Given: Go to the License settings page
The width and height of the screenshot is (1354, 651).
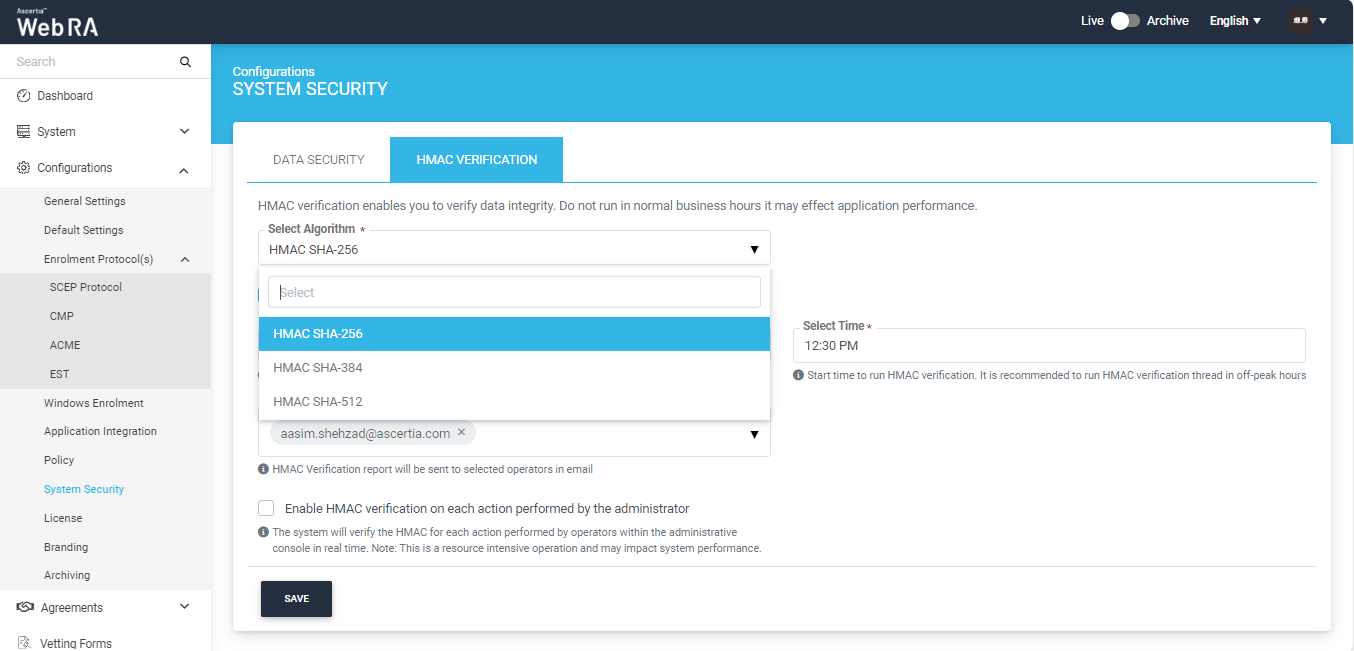Looking at the screenshot, I should tap(63, 518).
